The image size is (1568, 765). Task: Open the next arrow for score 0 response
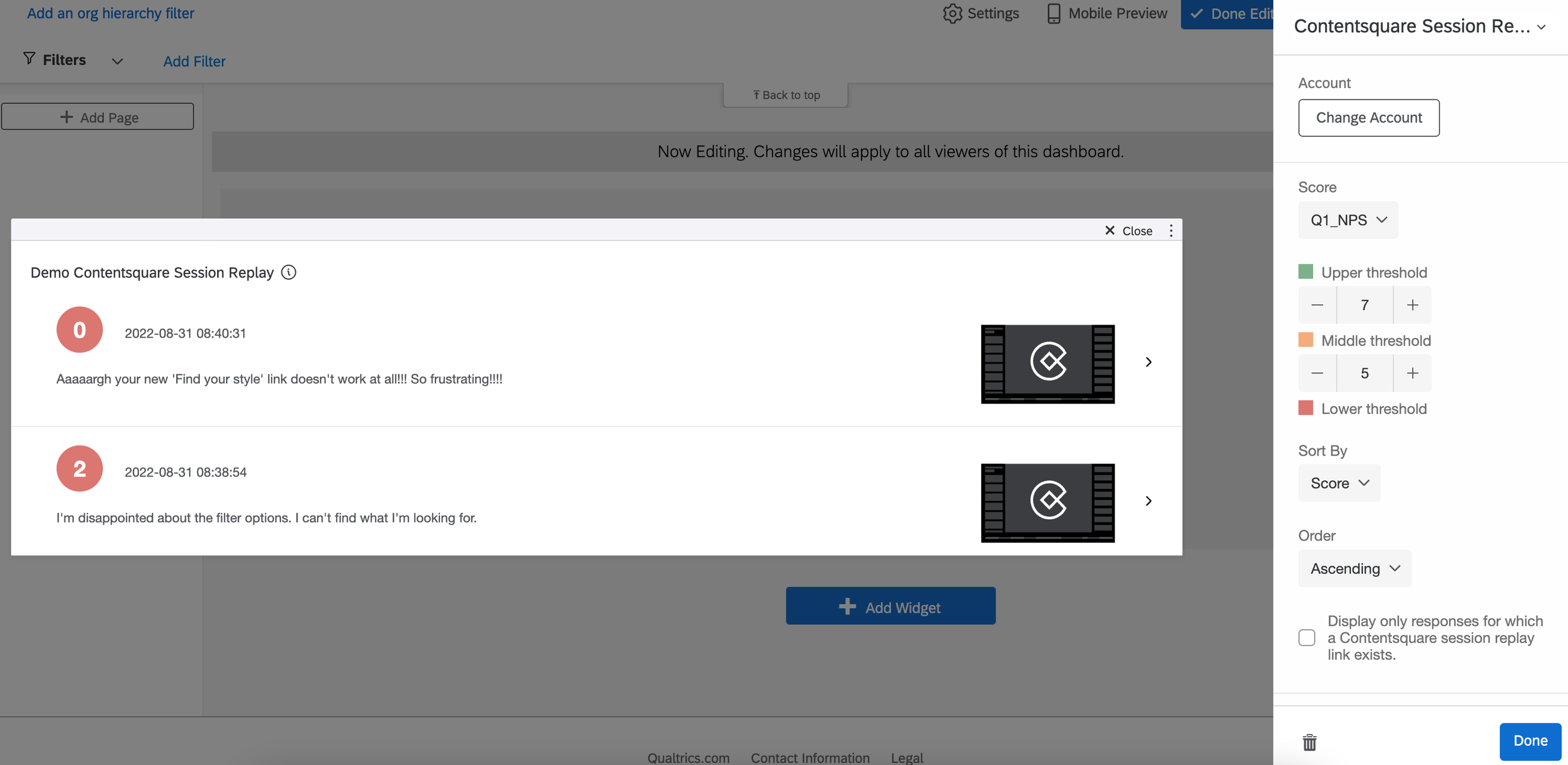[1148, 362]
